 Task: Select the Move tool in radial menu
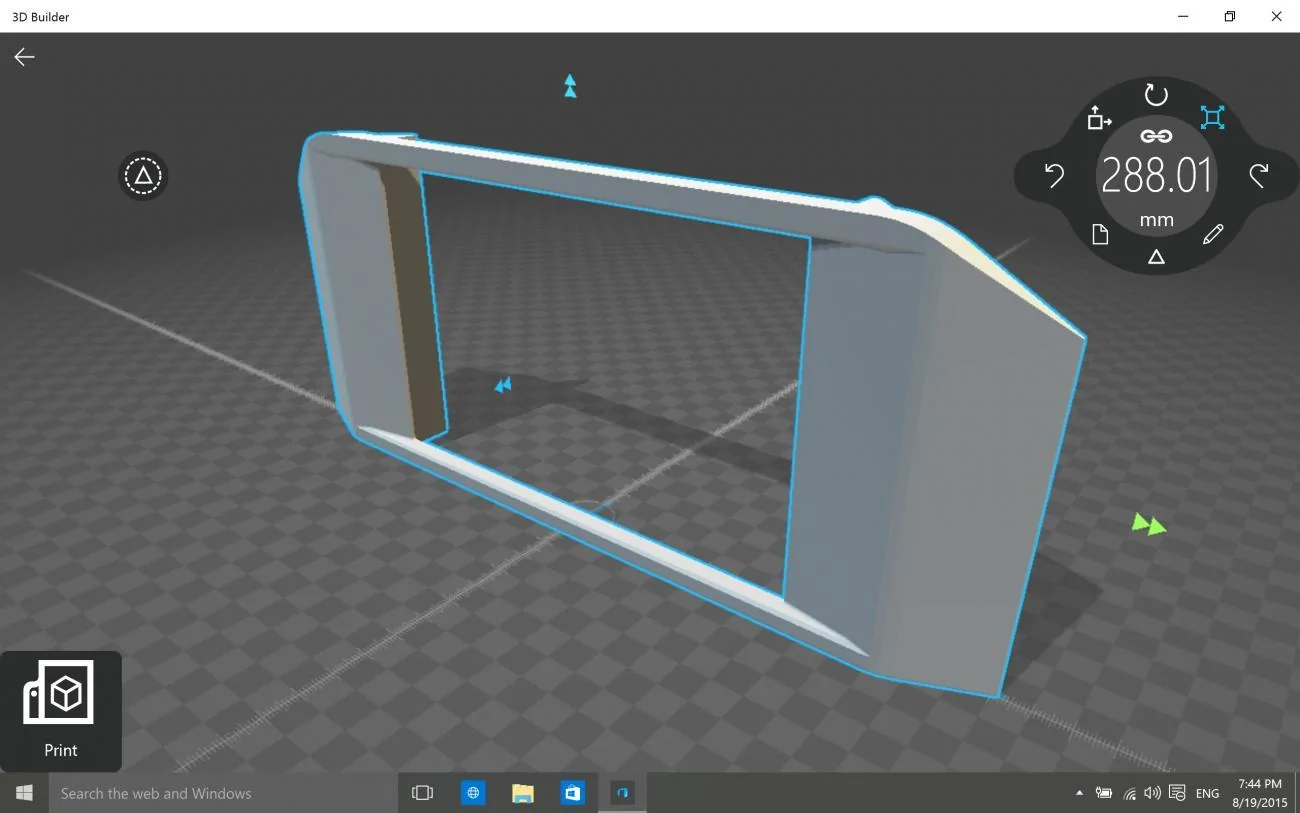[1099, 118]
